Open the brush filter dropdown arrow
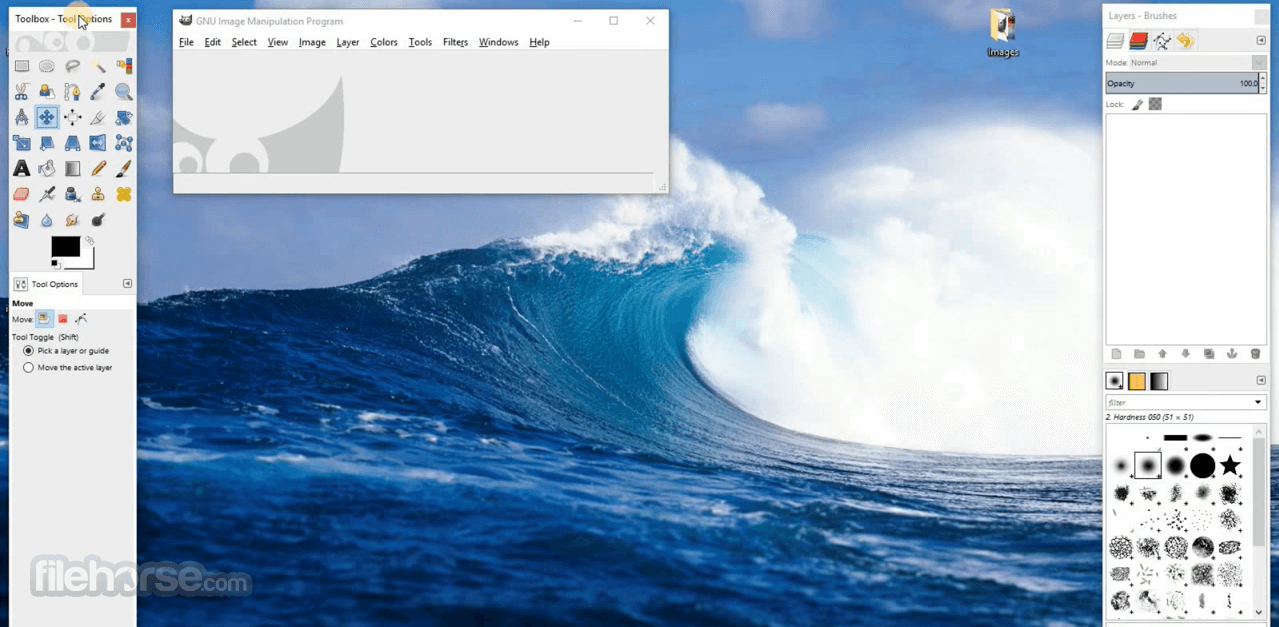This screenshot has height=627, width=1279. click(1258, 402)
